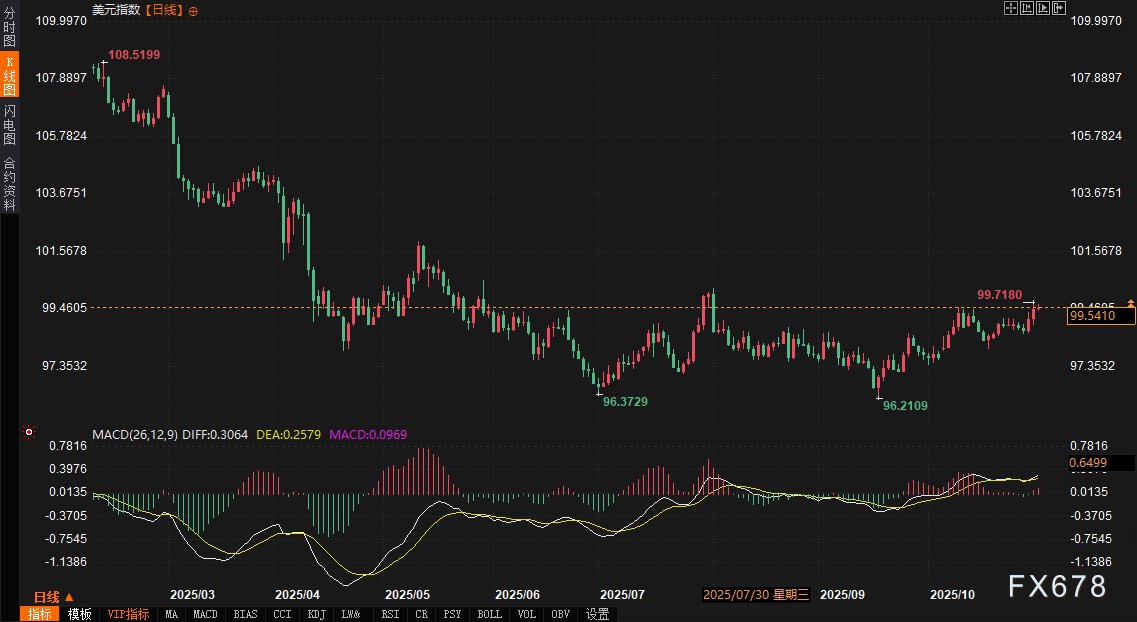The height and width of the screenshot is (622, 1137).
Task: Click the rightmost export arrow icon
Action: point(1057,9)
